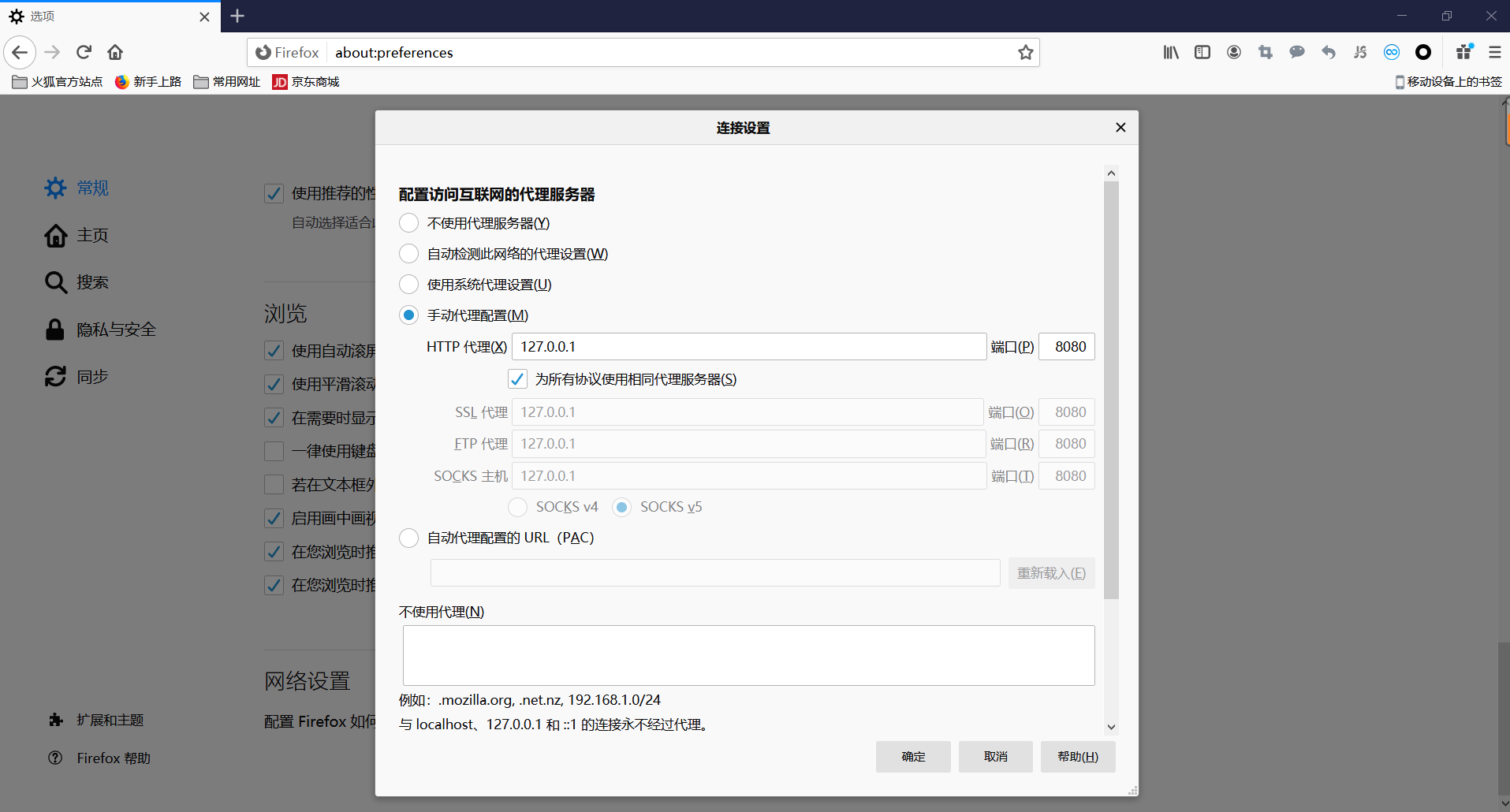
Task: Select 自动检测此网络的代理设置 option
Action: pos(408,254)
